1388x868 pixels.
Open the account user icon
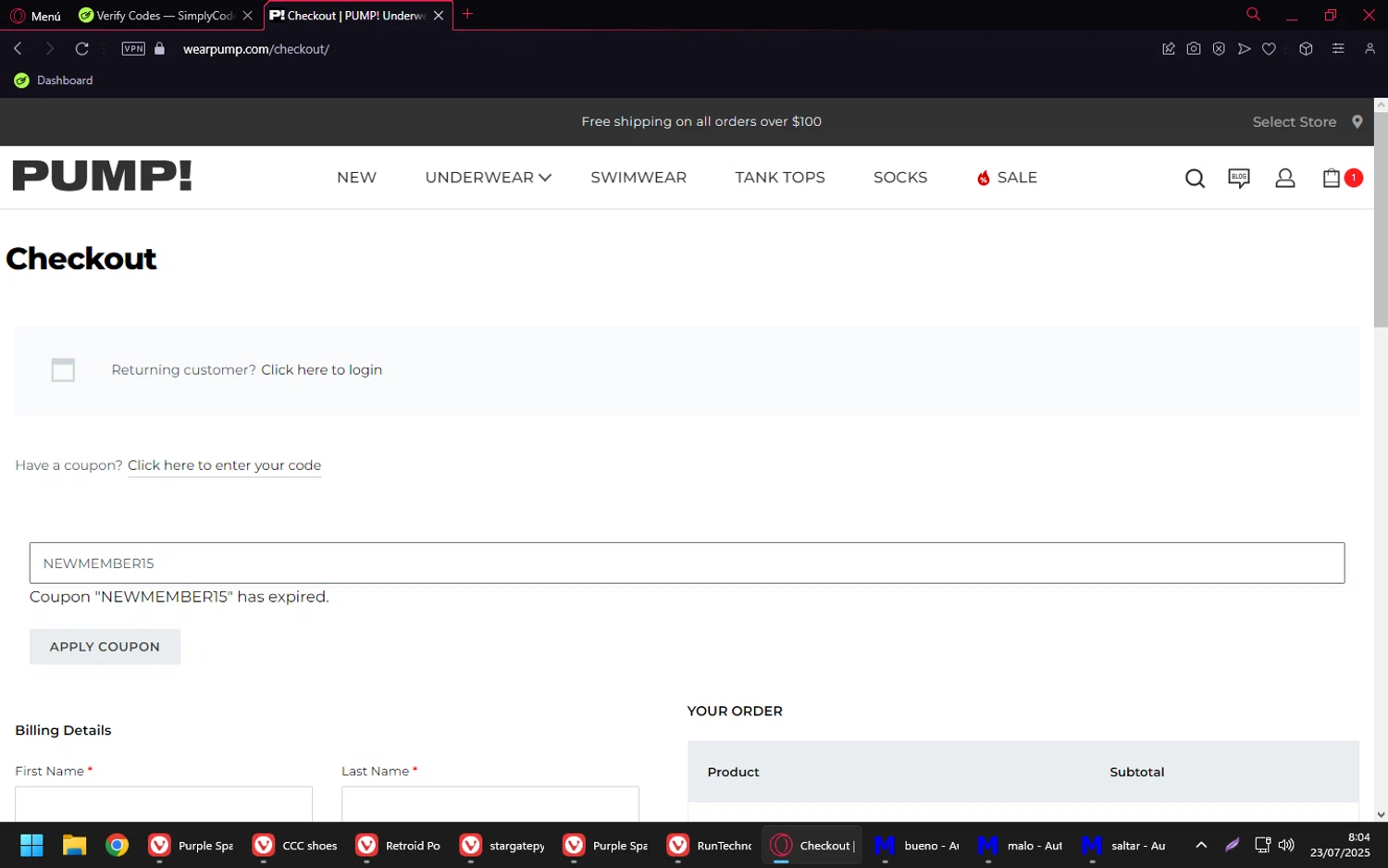(1285, 178)
